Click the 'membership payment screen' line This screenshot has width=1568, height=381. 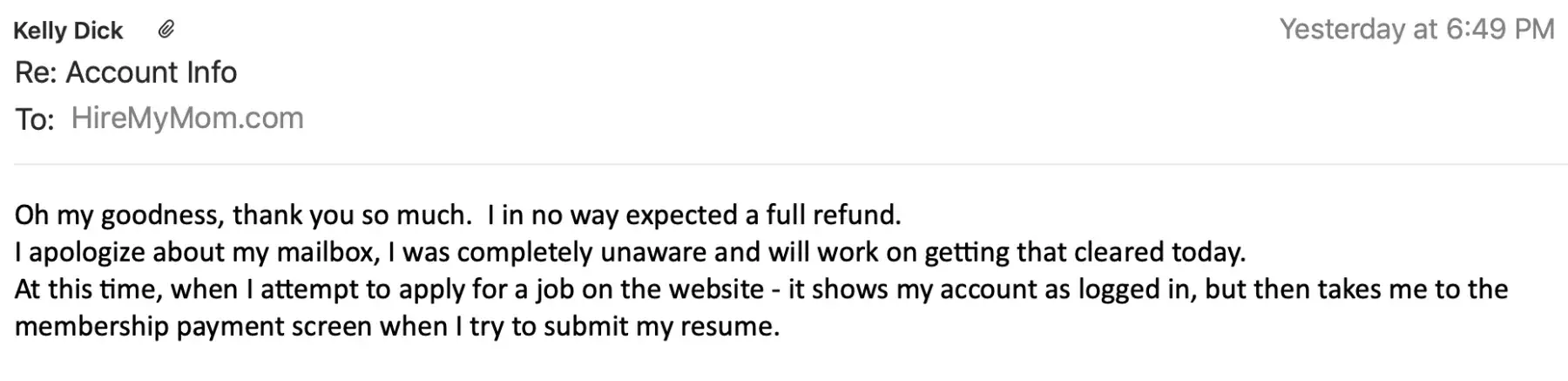click(396, 327)
